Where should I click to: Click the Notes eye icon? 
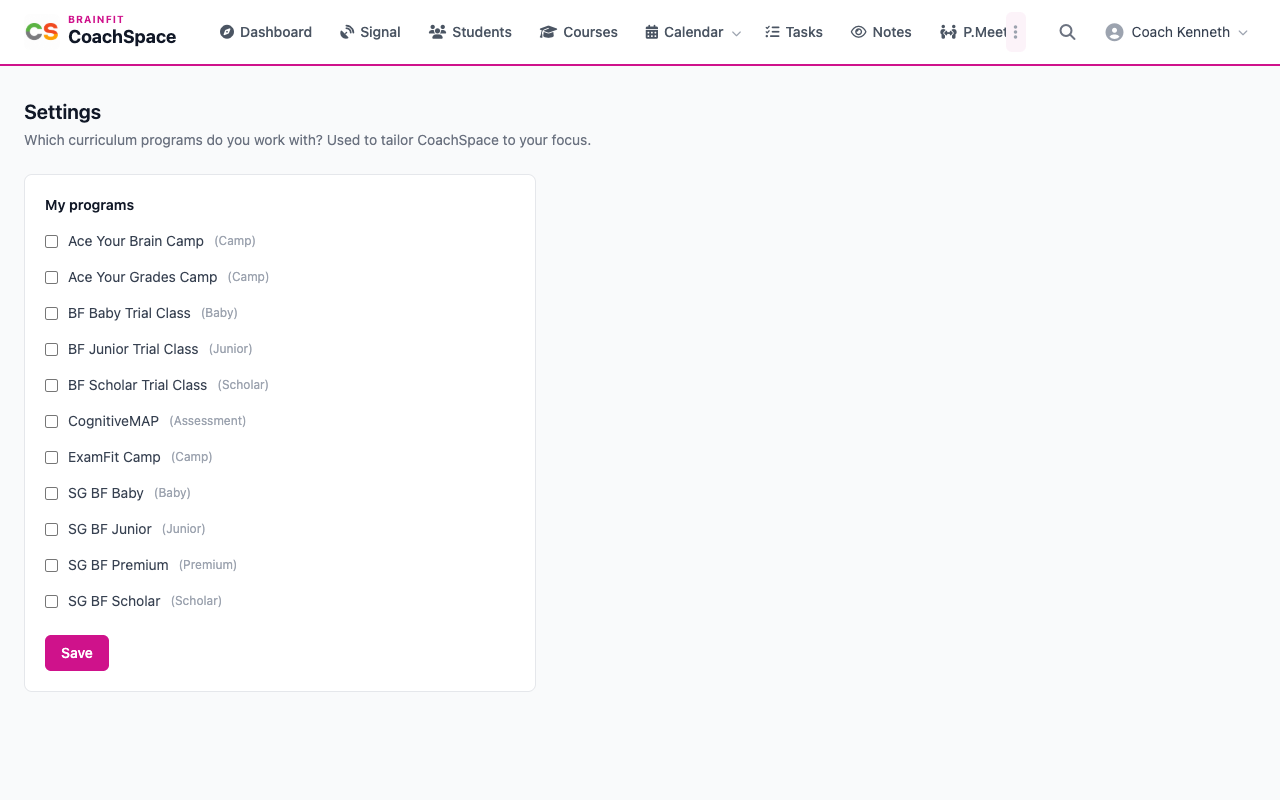858,32
